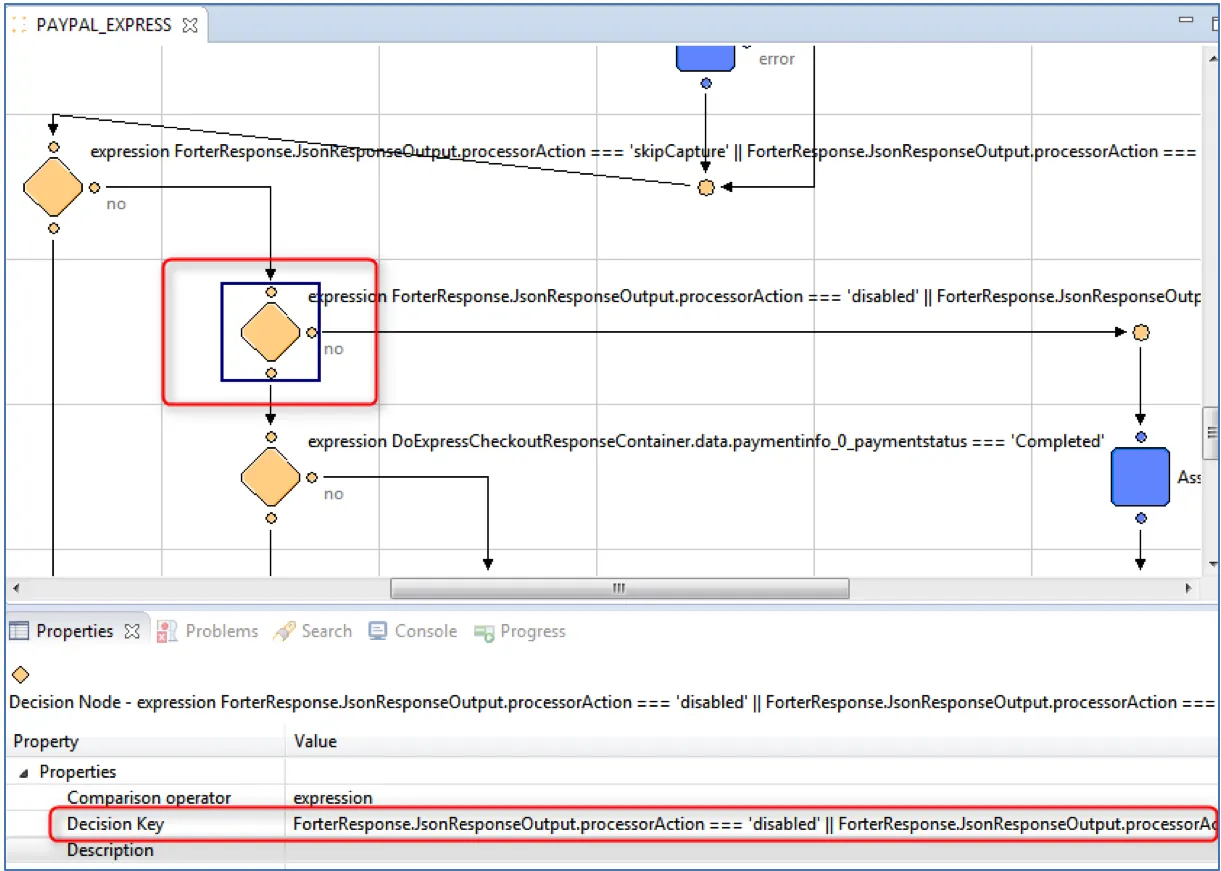Viewport: 1221px width, 871px height.
Task: Click the canvas scroll-left arrow
Action: click(x=14, y=588)
